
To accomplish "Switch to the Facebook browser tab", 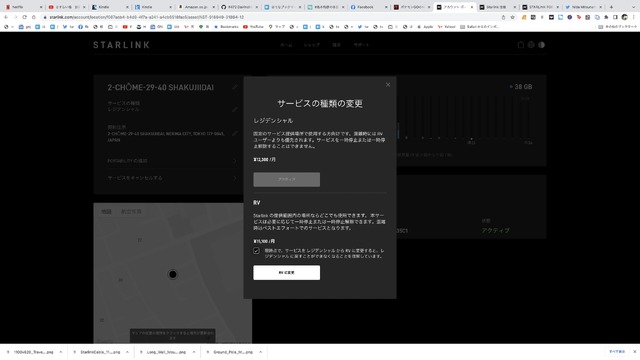I will [369, 7].
